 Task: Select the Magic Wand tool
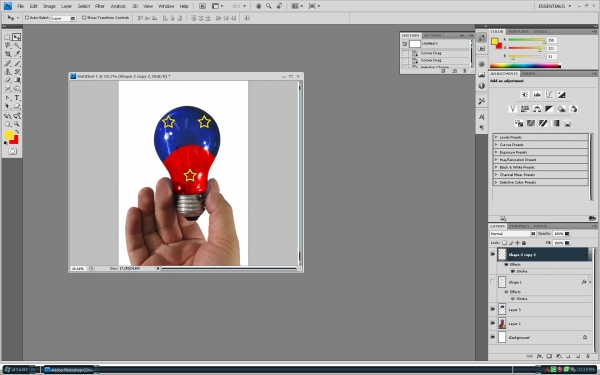coord(16,46)
